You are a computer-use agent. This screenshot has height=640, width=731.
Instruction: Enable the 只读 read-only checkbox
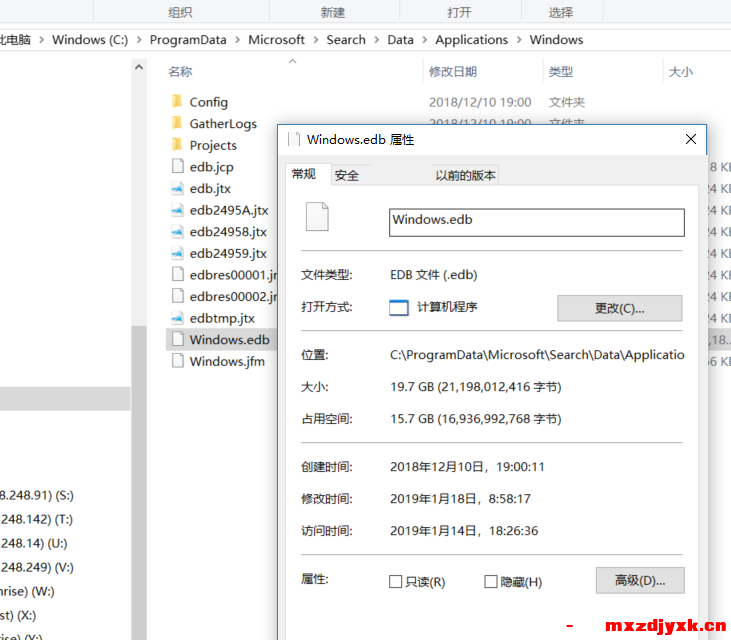pos(396,582)
